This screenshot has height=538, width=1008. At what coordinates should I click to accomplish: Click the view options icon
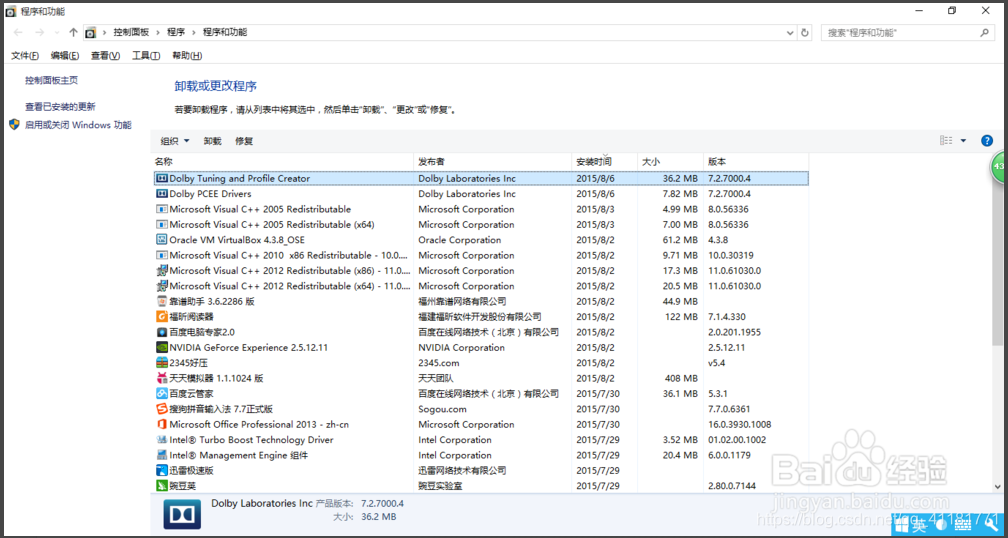click(946, 141)
